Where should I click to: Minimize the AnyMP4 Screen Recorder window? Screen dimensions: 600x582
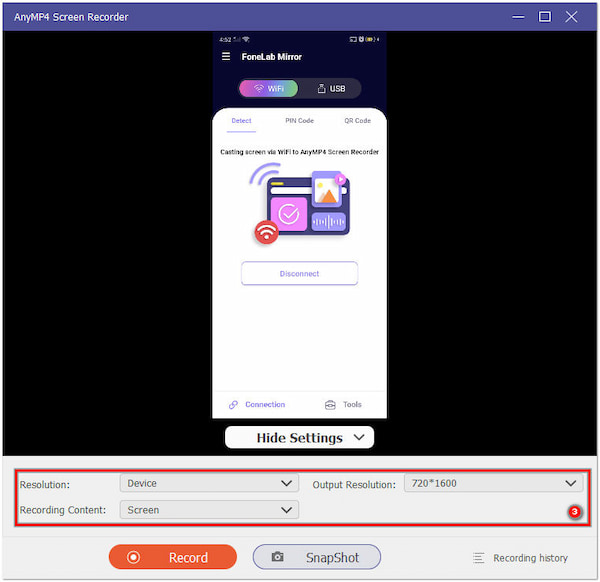[518, 17]
